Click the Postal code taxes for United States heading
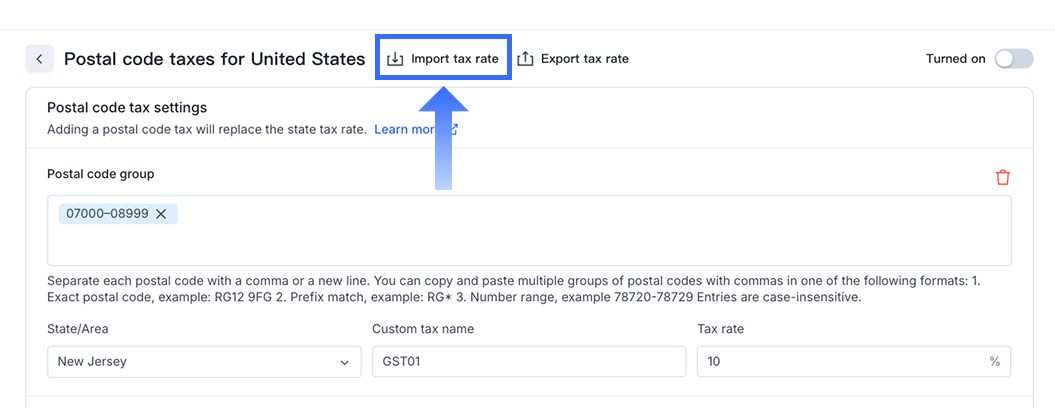The image size is (1055, 408). pyautogui.click(x=215, y=59)
